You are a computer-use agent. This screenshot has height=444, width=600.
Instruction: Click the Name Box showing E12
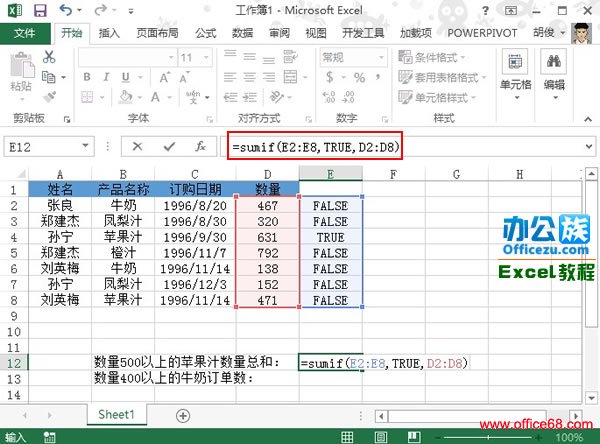pyautogui.click(x=49, y=147)
